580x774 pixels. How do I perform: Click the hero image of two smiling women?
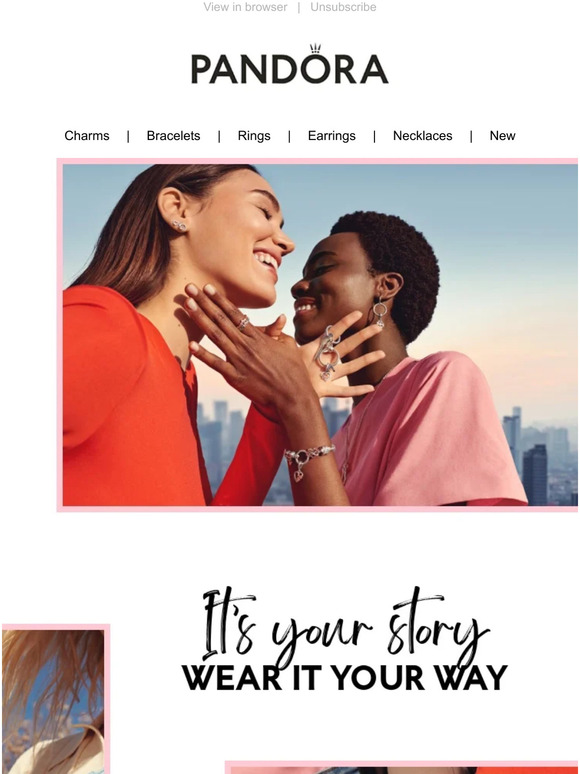pyautogui.click(x=317, y=335)
